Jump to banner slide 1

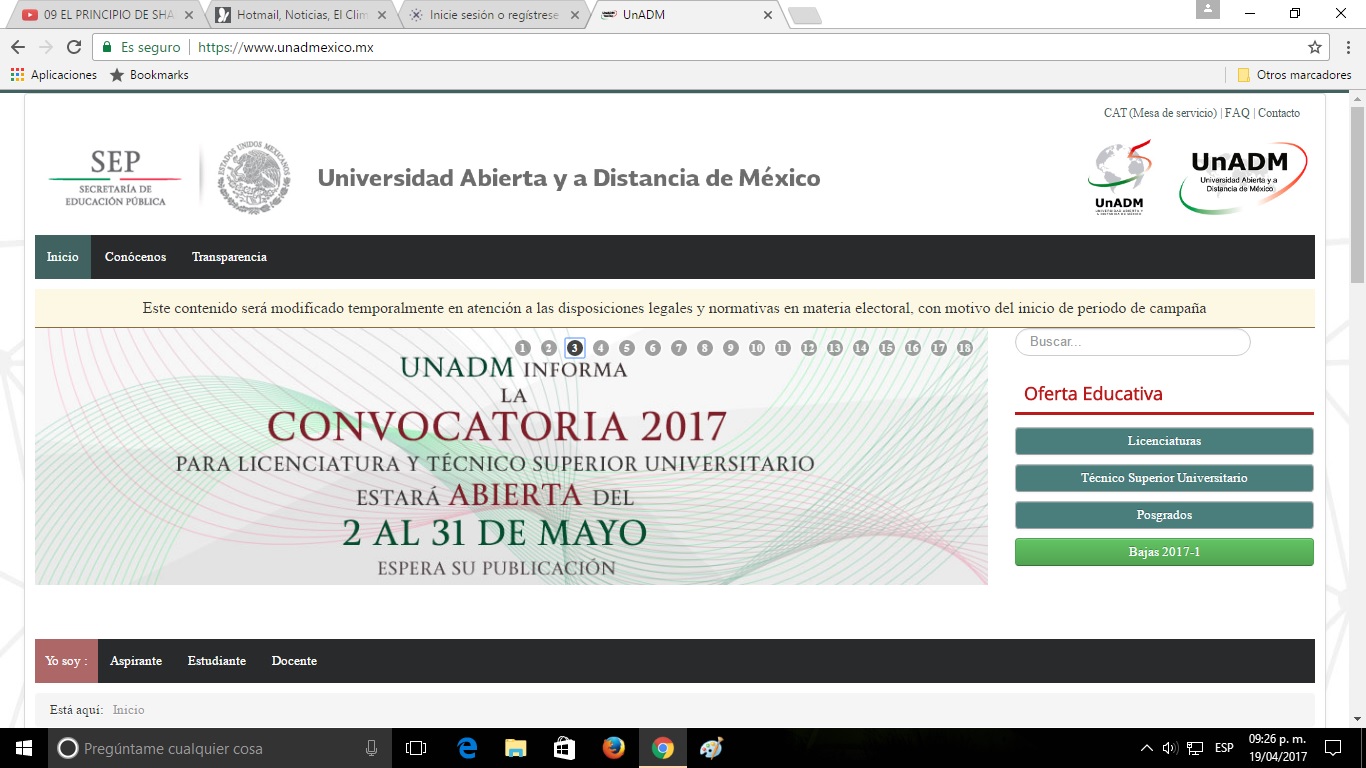(523, 348)
